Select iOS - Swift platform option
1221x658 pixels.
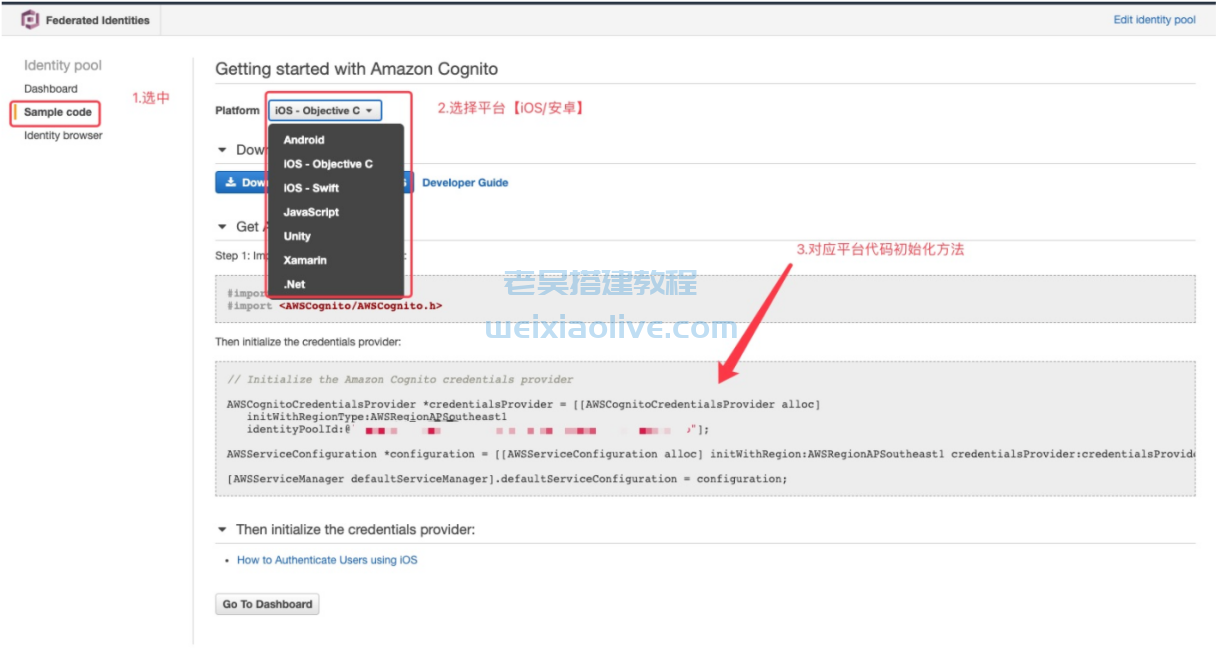pos(311,188)
